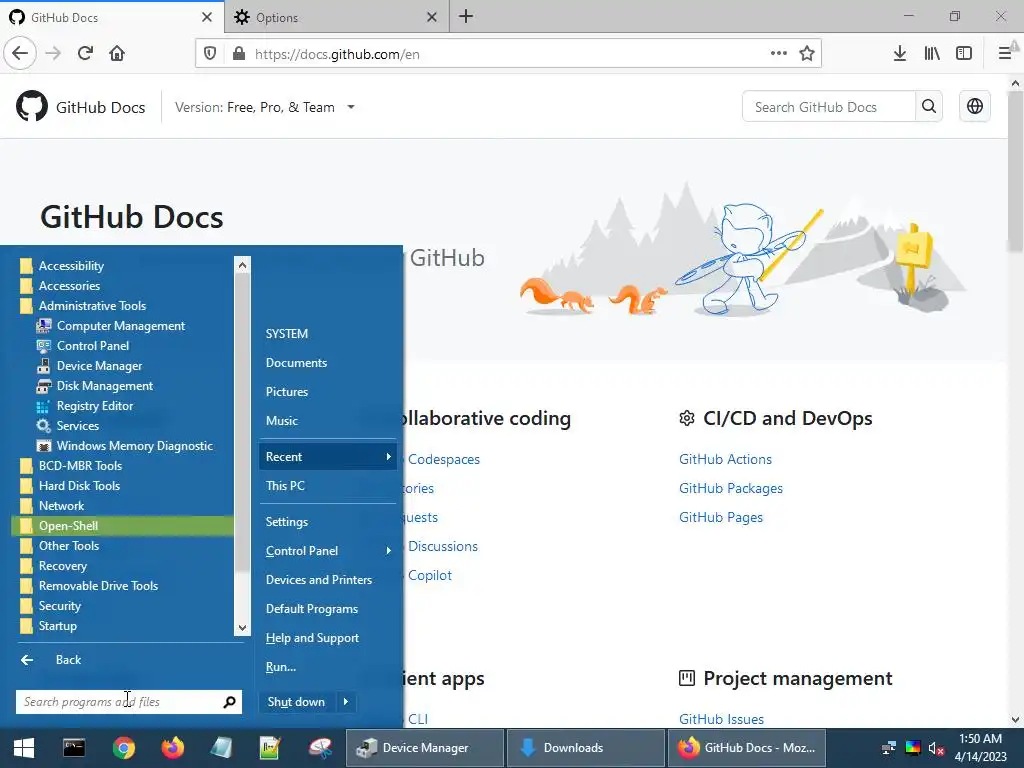Open the language globe selector
This screenshot has width=1024, height=768.
click(974, 106)
